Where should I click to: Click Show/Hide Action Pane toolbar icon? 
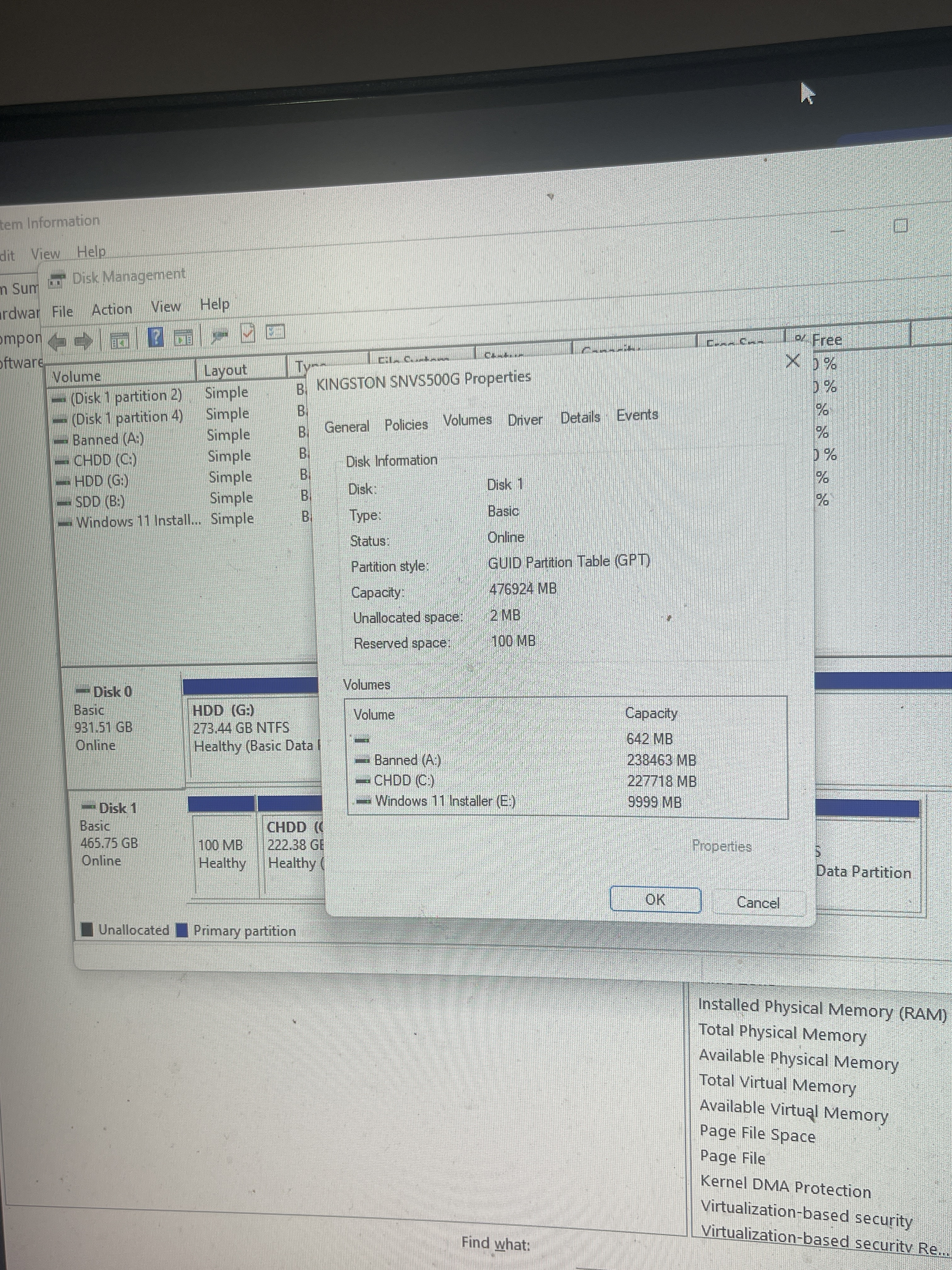click(x=183, y=338)
